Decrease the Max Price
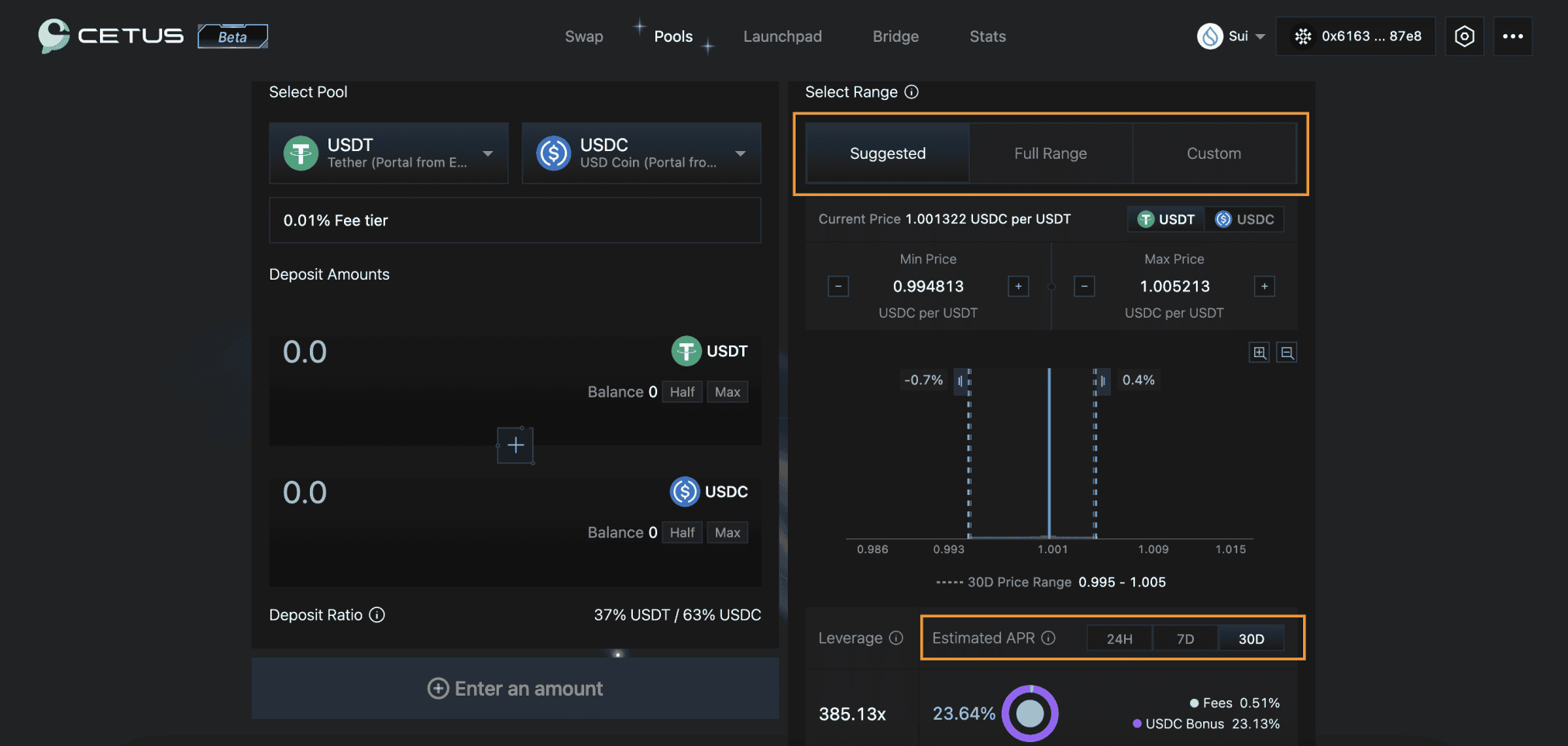1568x746 pixels. [x=1085, y=287]
